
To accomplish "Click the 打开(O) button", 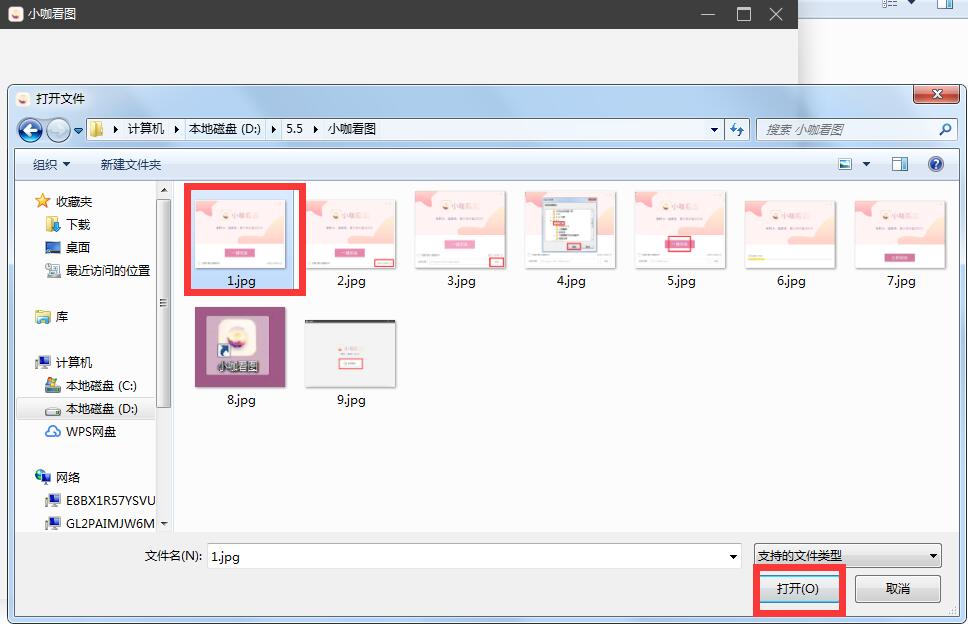I will click(797, 589).
